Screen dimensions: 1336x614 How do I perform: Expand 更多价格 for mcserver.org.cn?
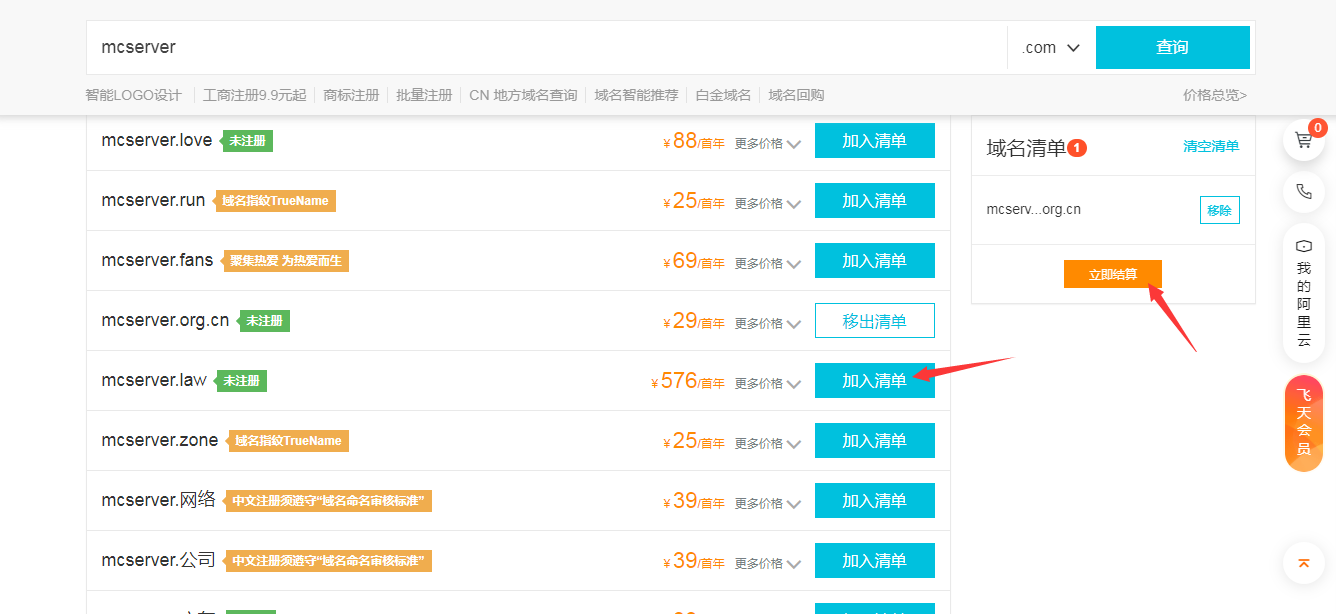768,323
